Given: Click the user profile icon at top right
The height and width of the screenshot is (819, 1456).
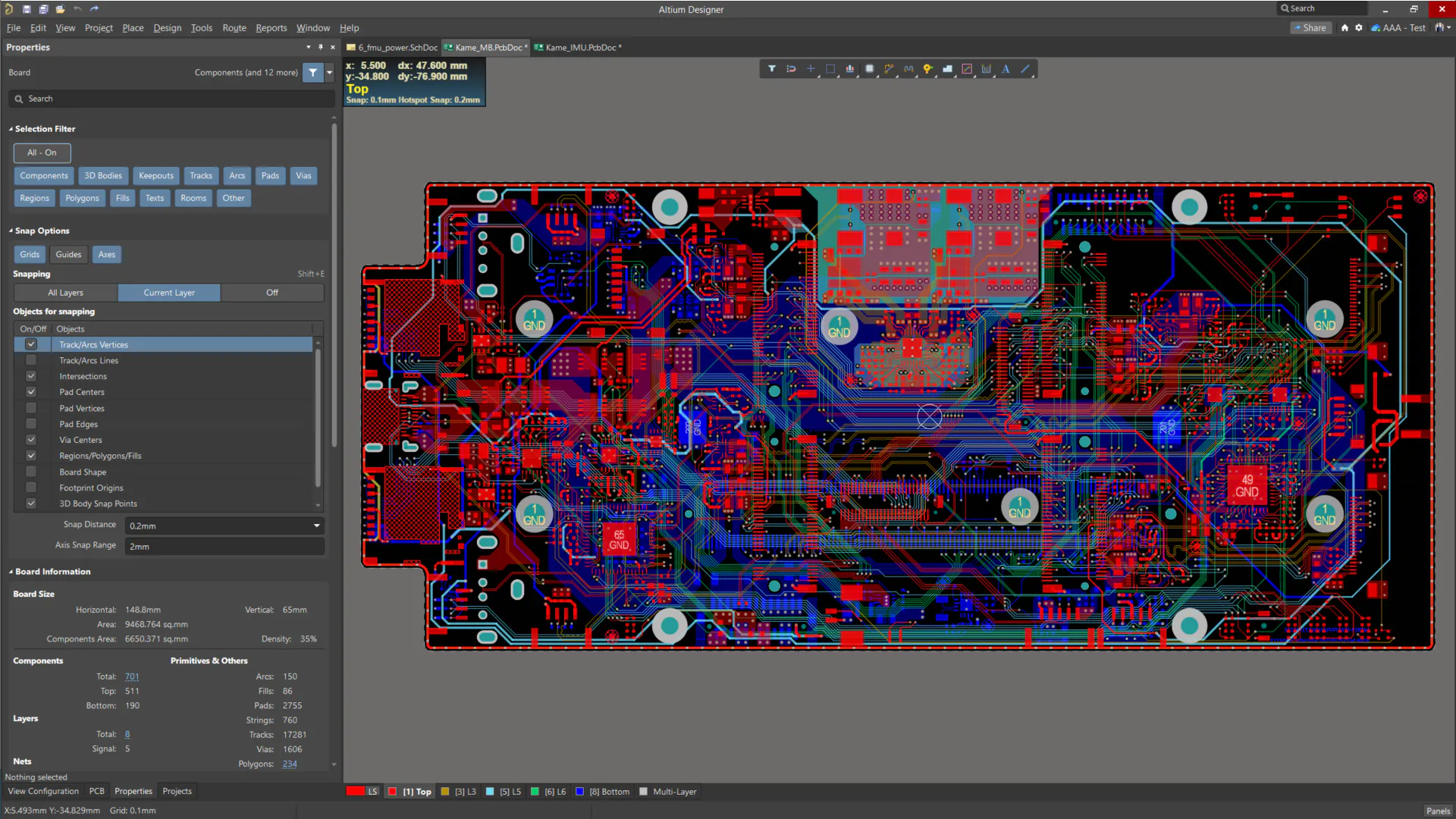Looking at the screenshot, I should click(1439, 28).
